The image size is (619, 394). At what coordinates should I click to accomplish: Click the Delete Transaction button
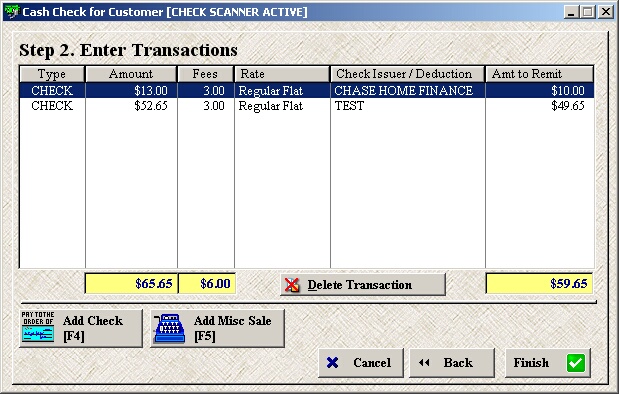363,284
